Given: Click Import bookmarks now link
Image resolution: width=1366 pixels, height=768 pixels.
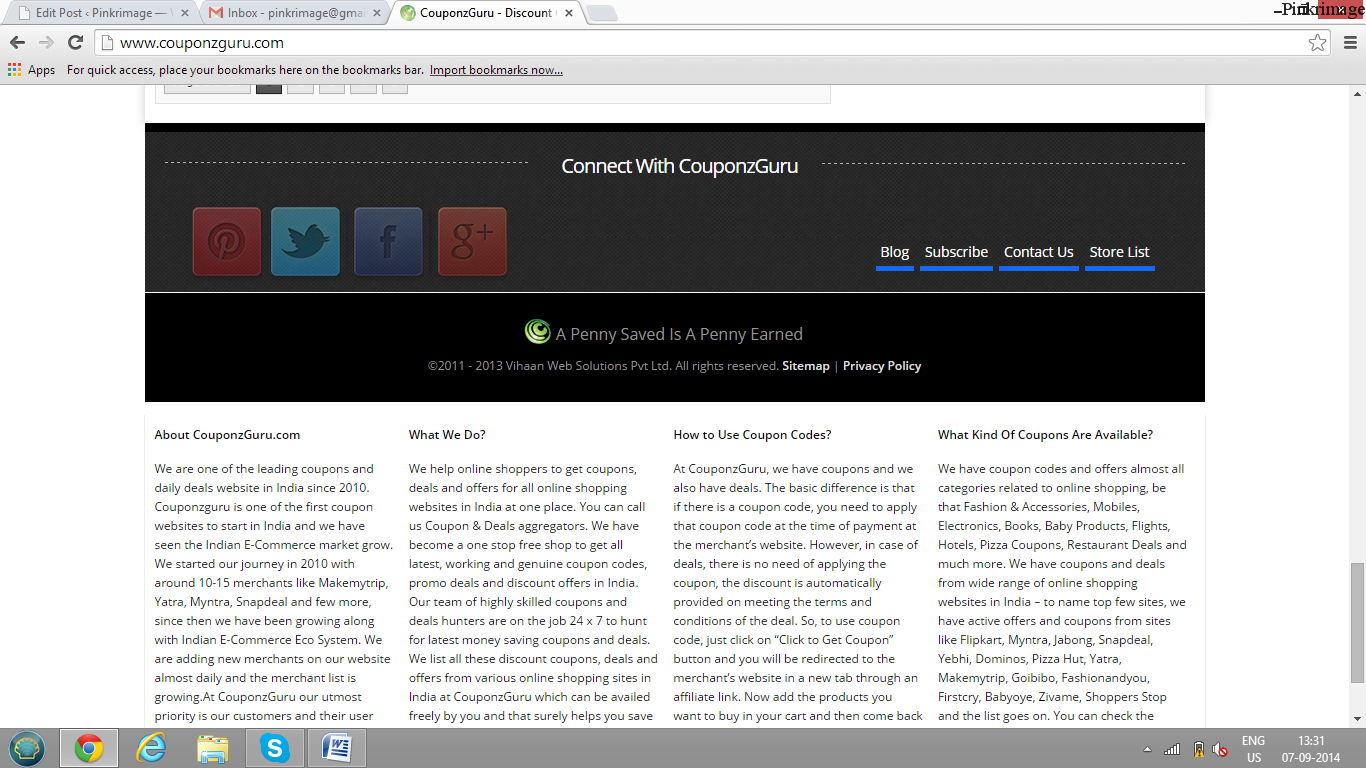Looking at the screenshot, I should [x=496, y=70].
